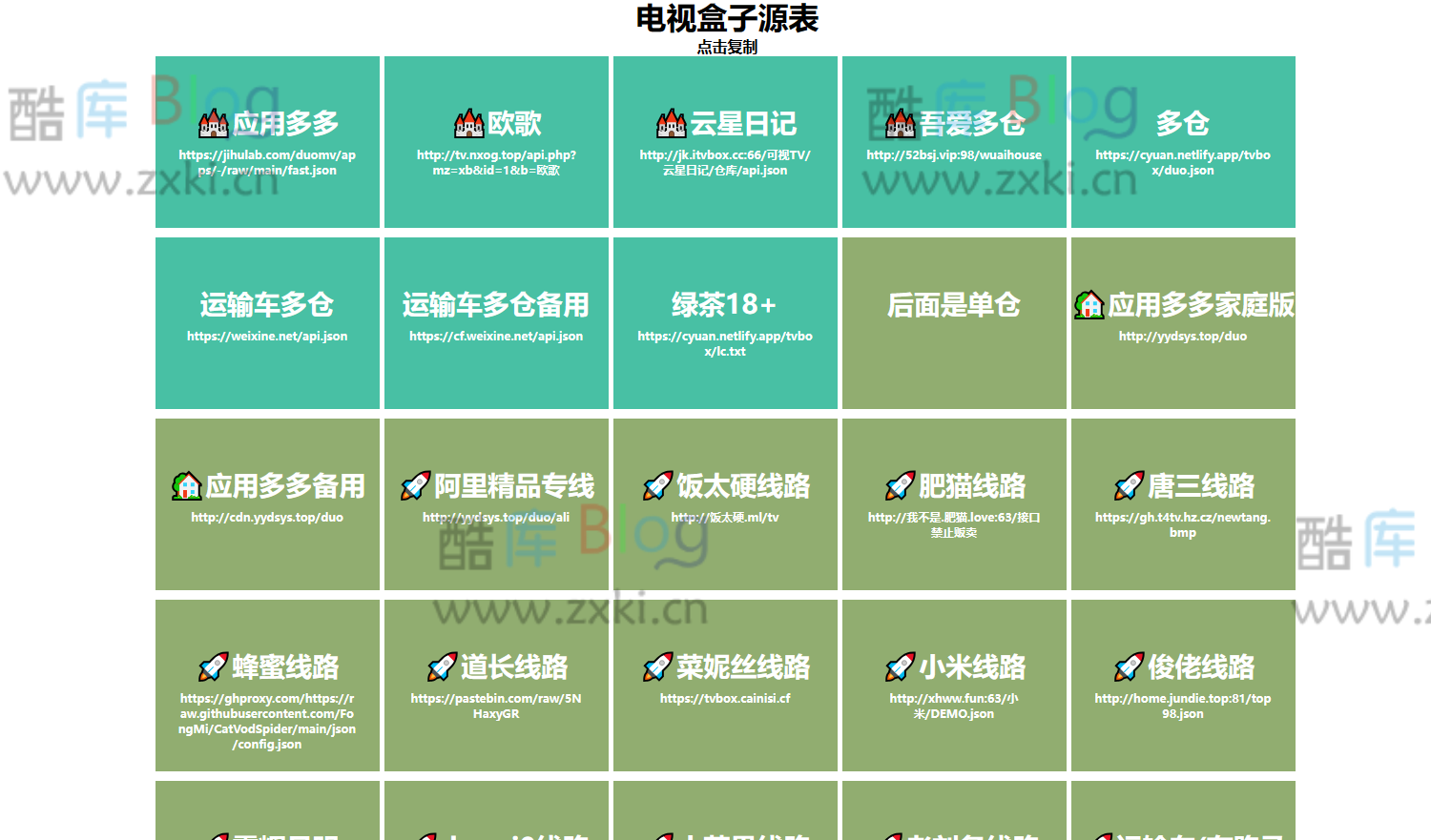Screen dimensions: 1431x840
Task: Select the 多仓 card
Action: click(1183, 141)
